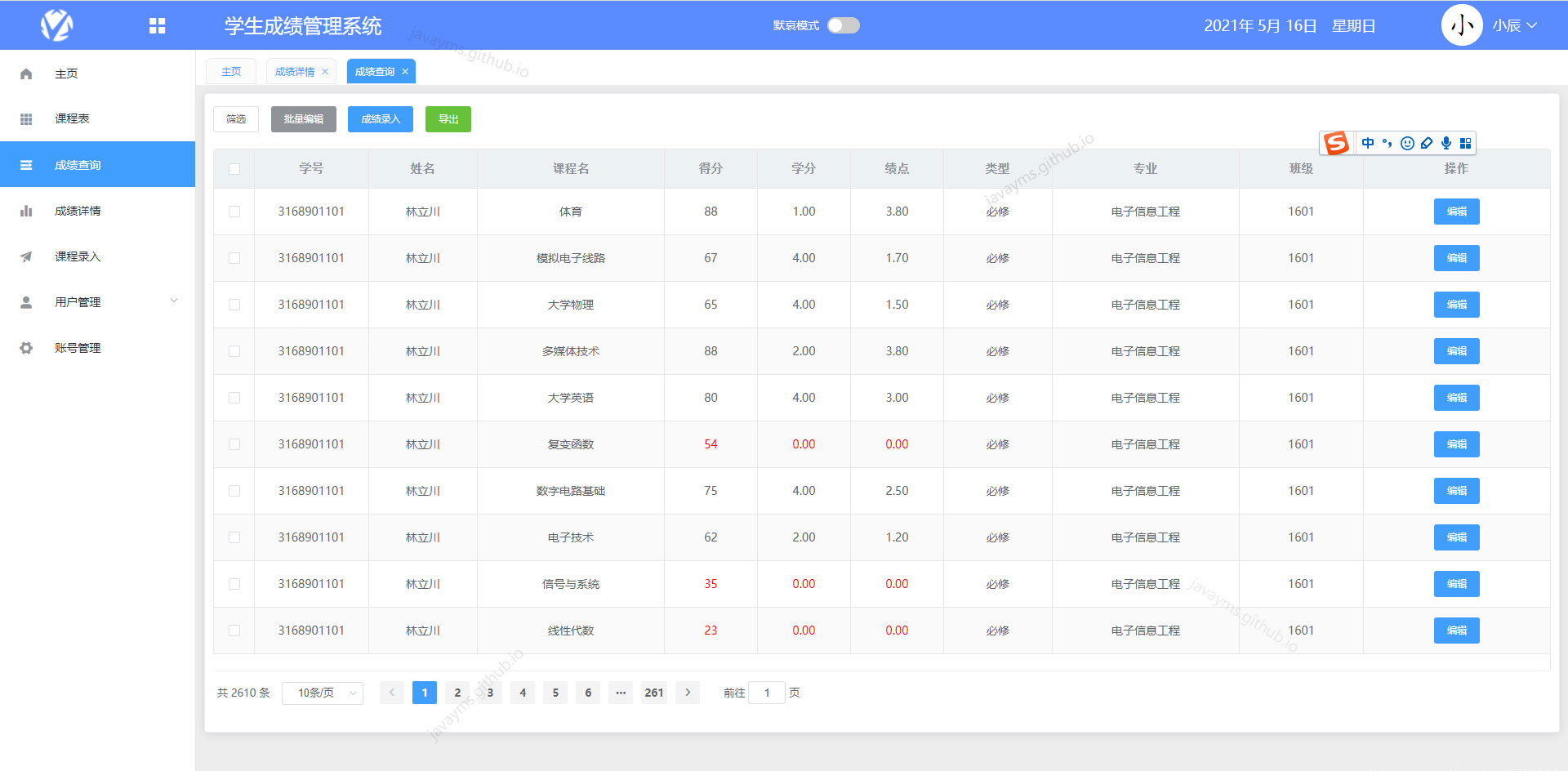Close the 成绩详情 tab

(x=325, y=71)
